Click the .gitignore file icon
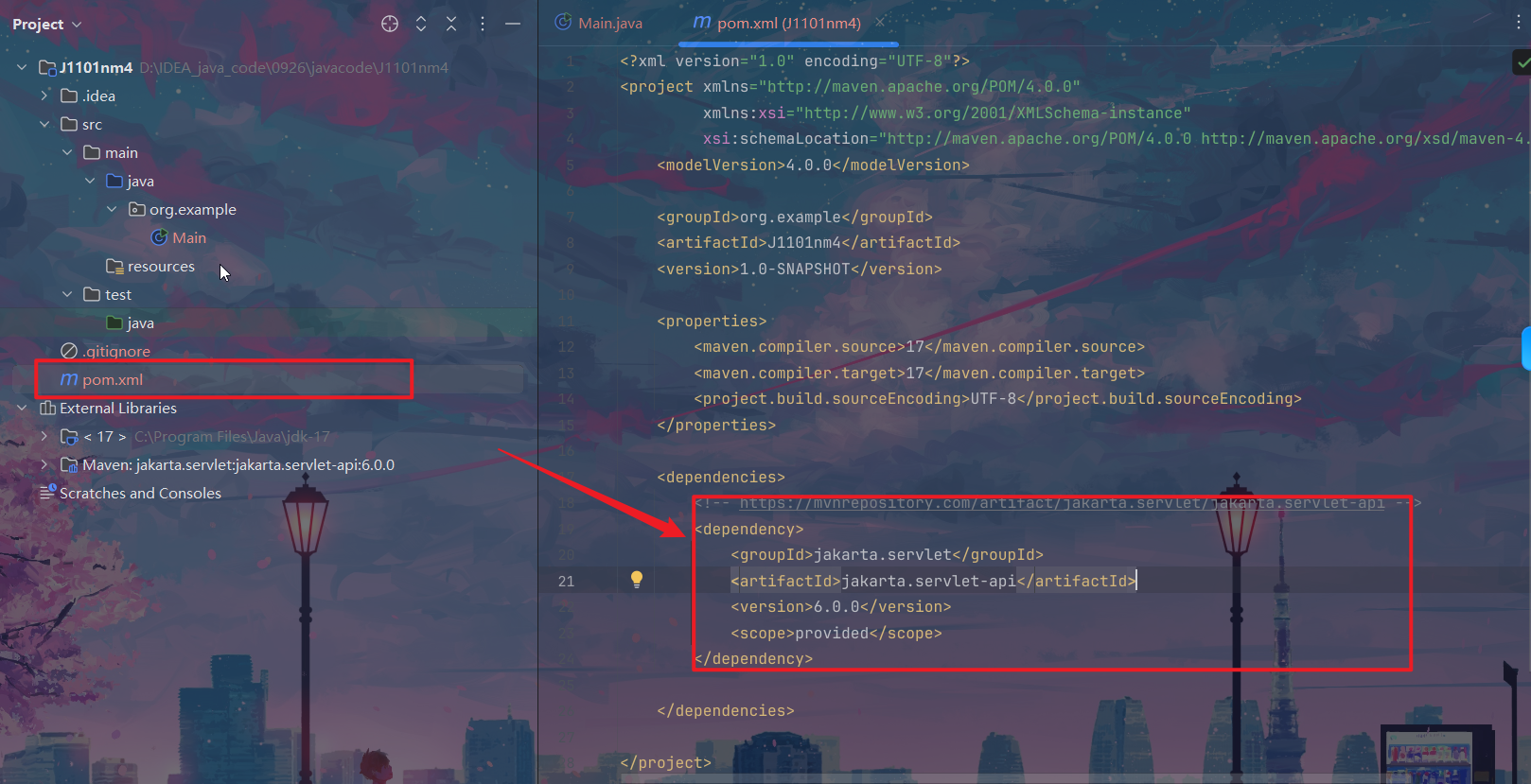This screenshot has height=784, width=1531. pos(69,351)
